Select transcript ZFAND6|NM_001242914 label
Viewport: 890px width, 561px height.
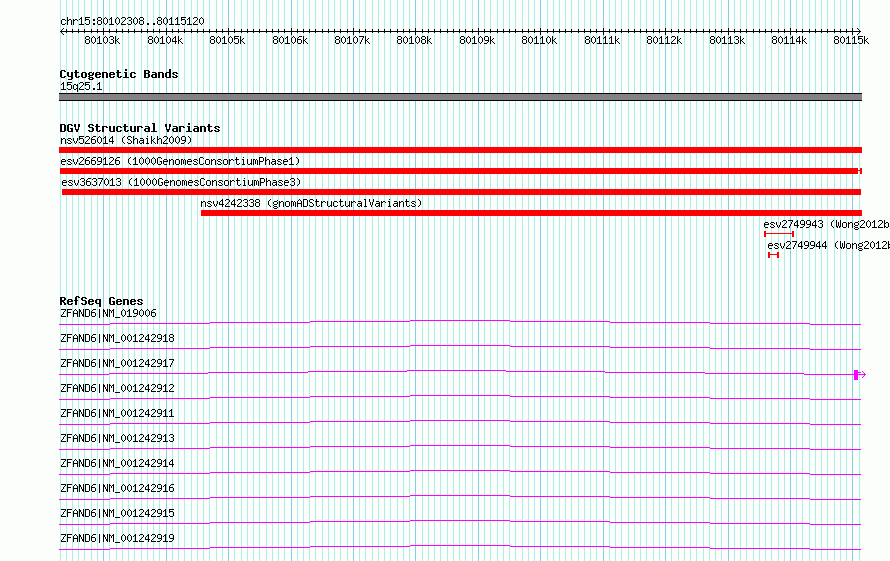117,463
